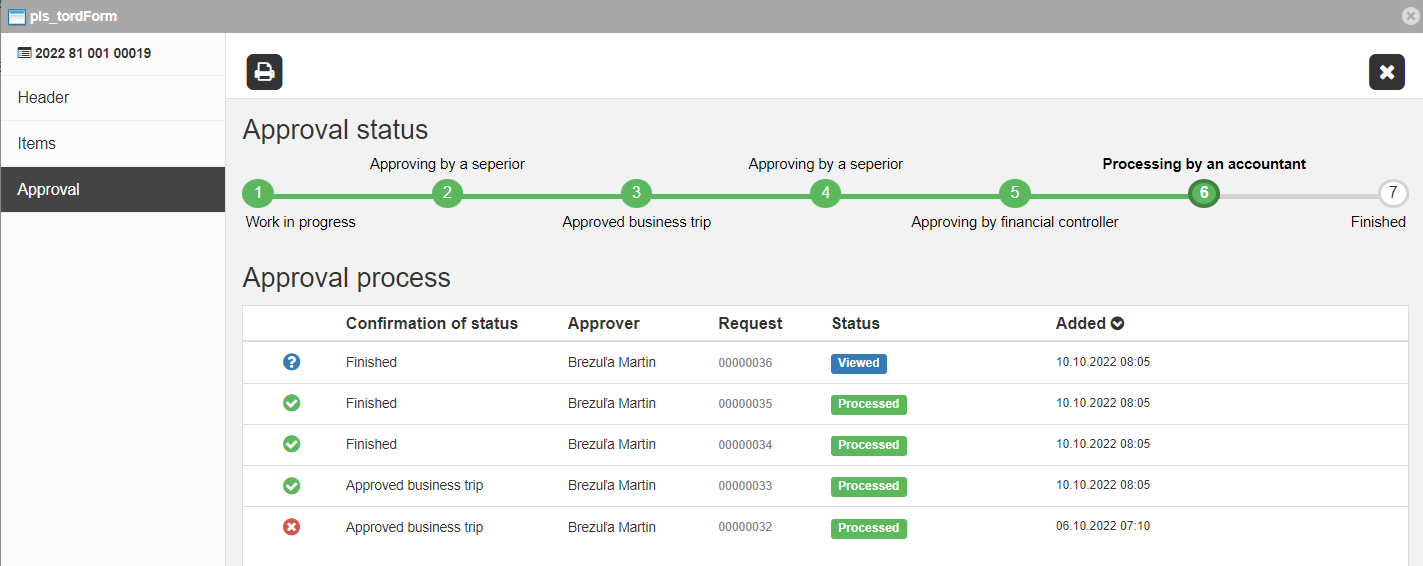
Task: Click step 1 Work in progress
Action: click(x=258, y=193)
